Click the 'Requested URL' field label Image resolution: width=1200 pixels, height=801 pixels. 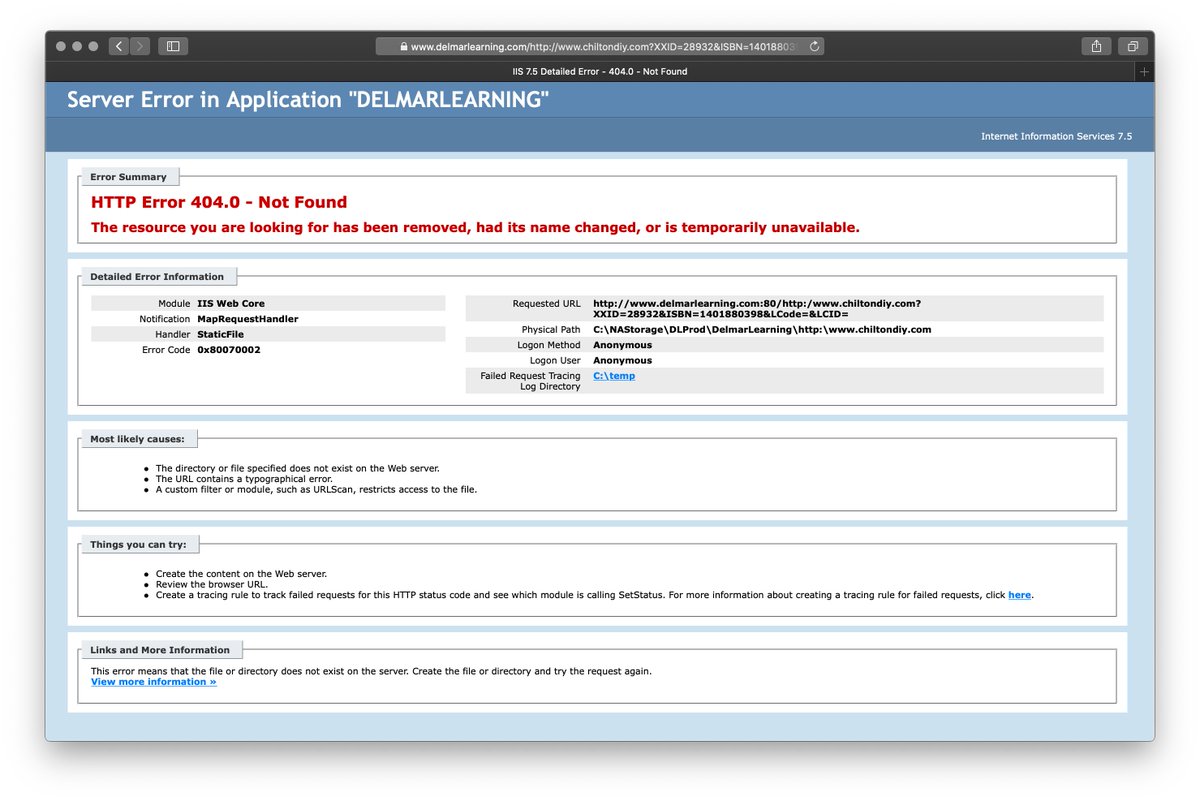coord(546,303)
